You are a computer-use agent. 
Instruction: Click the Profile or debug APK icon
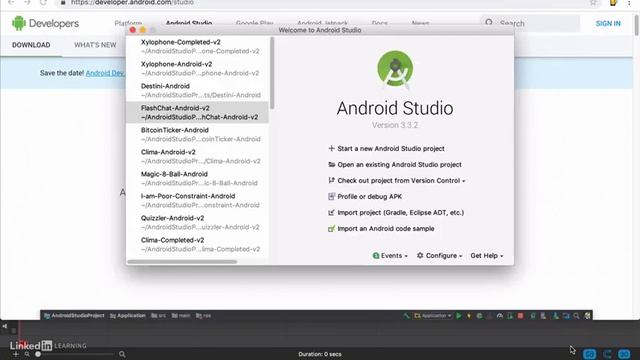pyautogui.click(x=331, y=196)
